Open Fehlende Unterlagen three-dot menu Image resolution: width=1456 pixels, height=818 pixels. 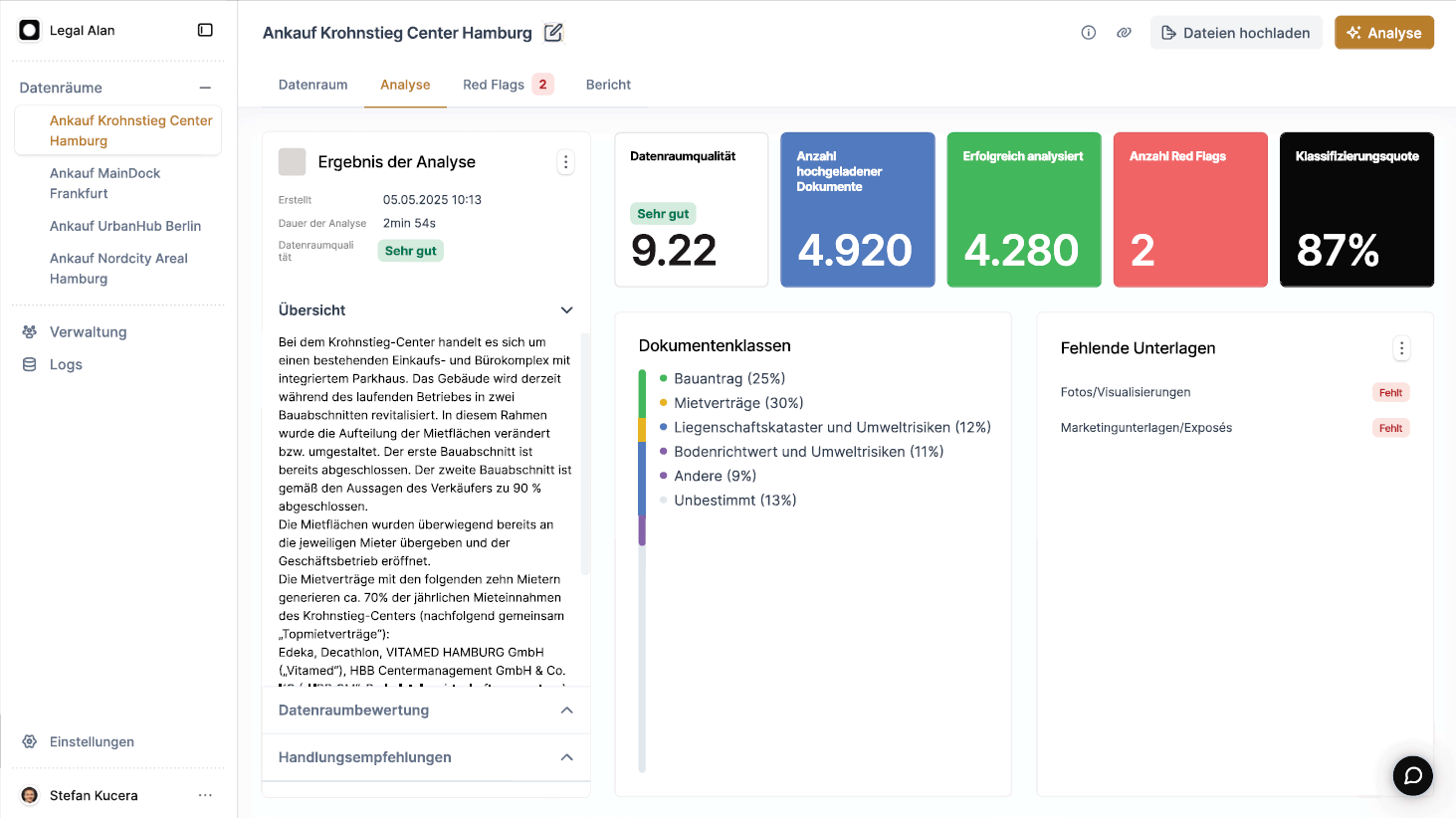(1401, 348)
